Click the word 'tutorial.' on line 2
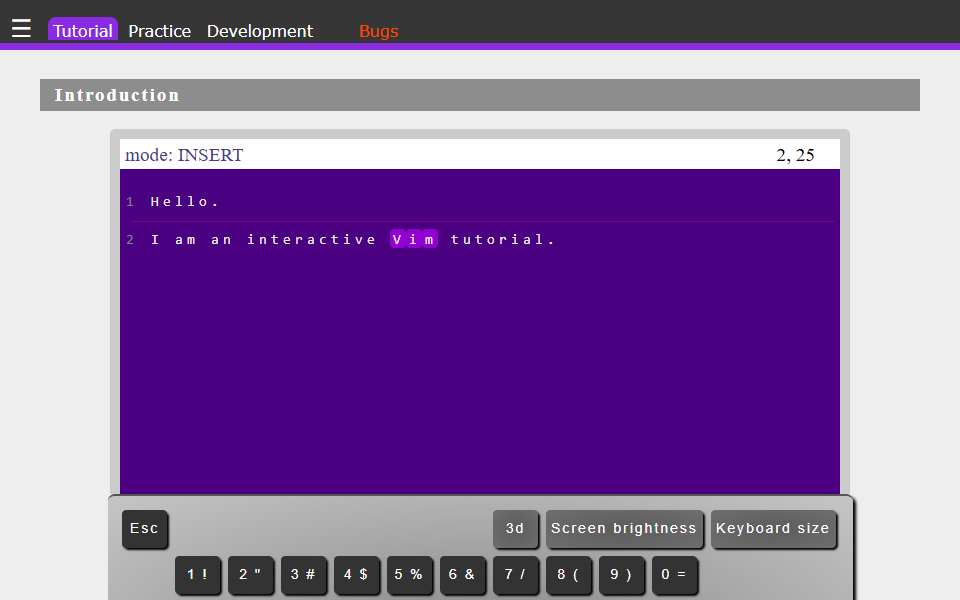 point(503,239)
